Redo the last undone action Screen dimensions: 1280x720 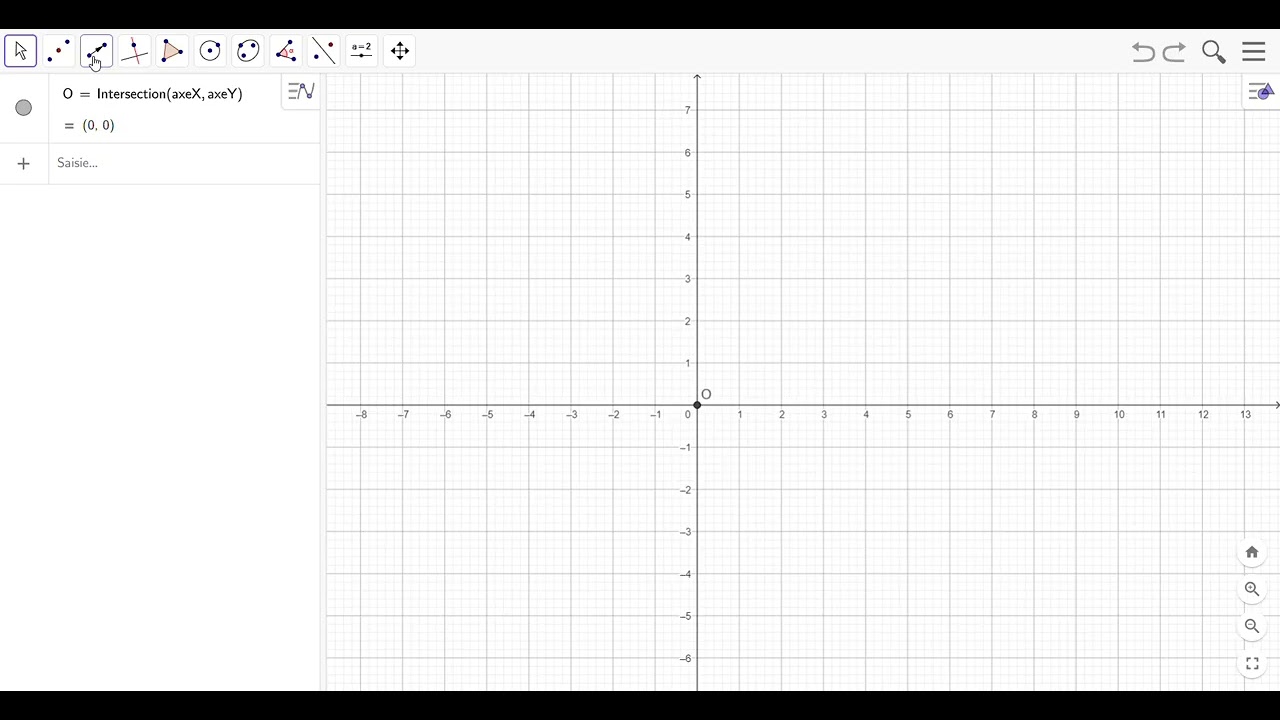click(1175, 52)
